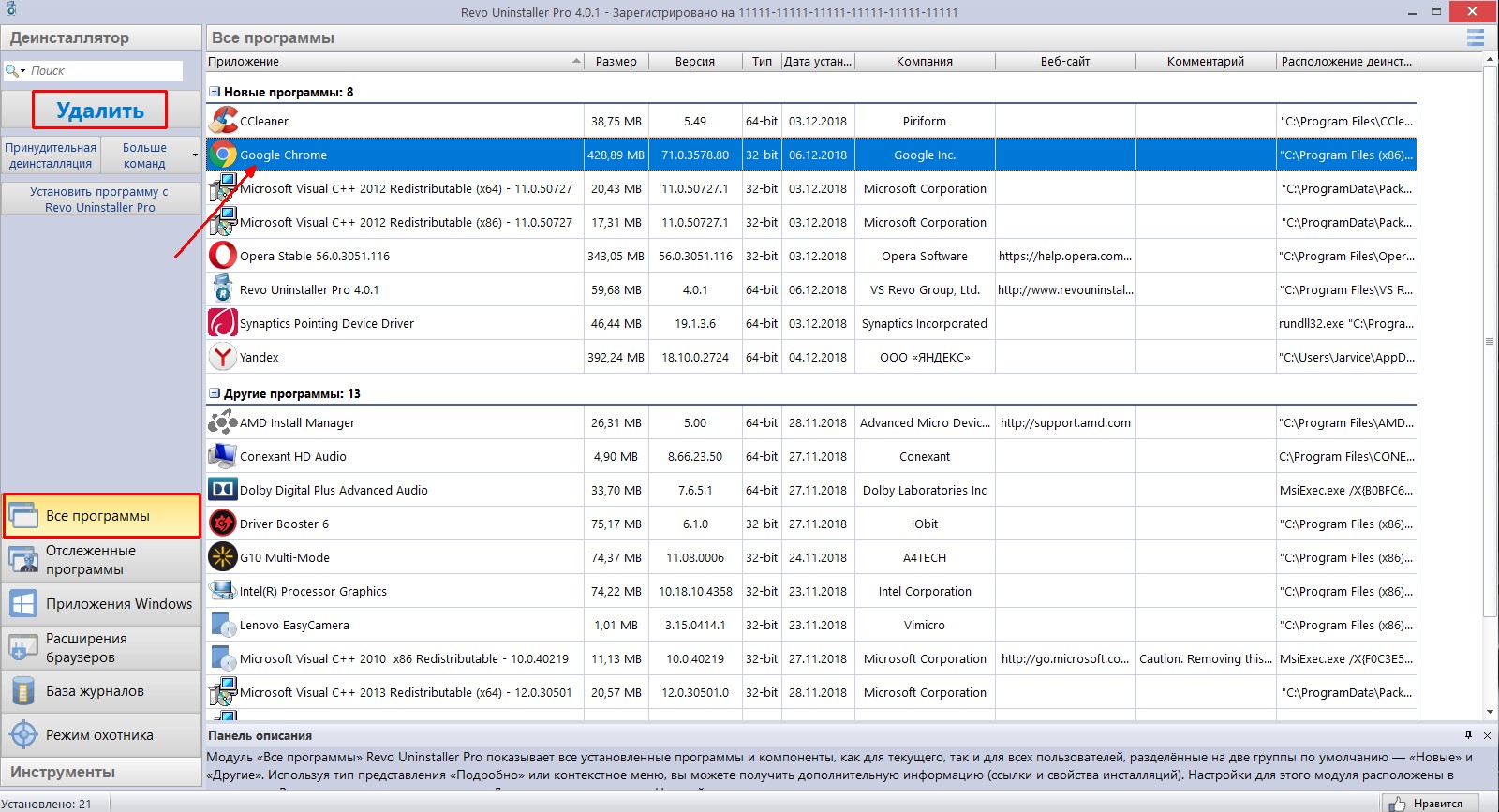Click the CCleaner program icon
The width and height of the screenshot is (1499, 812).
pos(223,121)
